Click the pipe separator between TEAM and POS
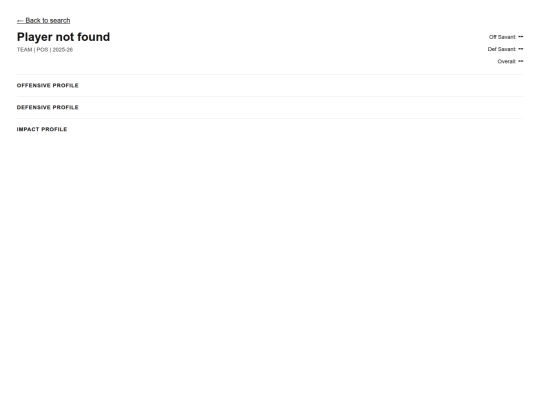540x405 pixels. [x=34, y=50]
